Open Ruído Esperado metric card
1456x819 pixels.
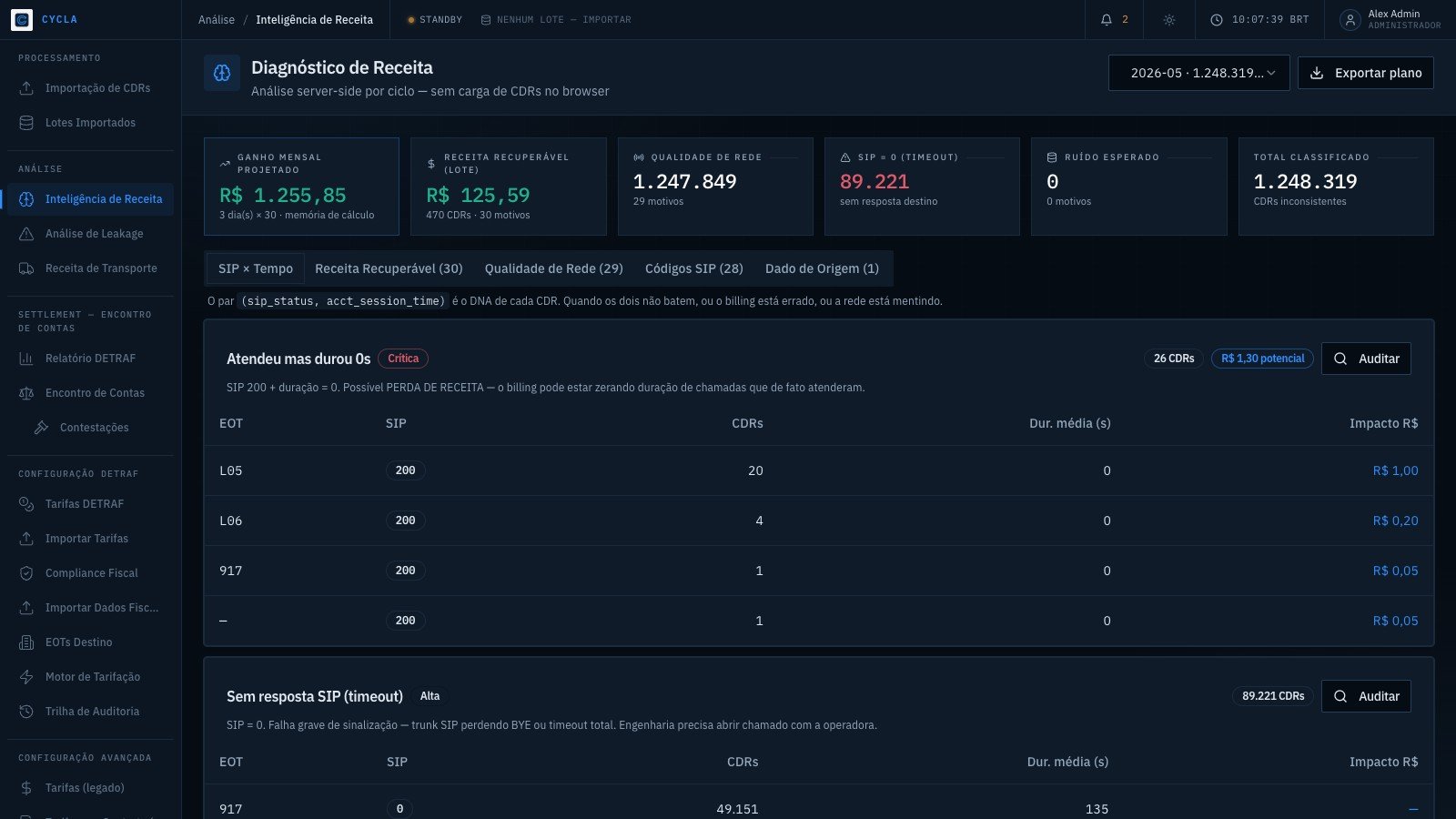tap(1128, 187)
